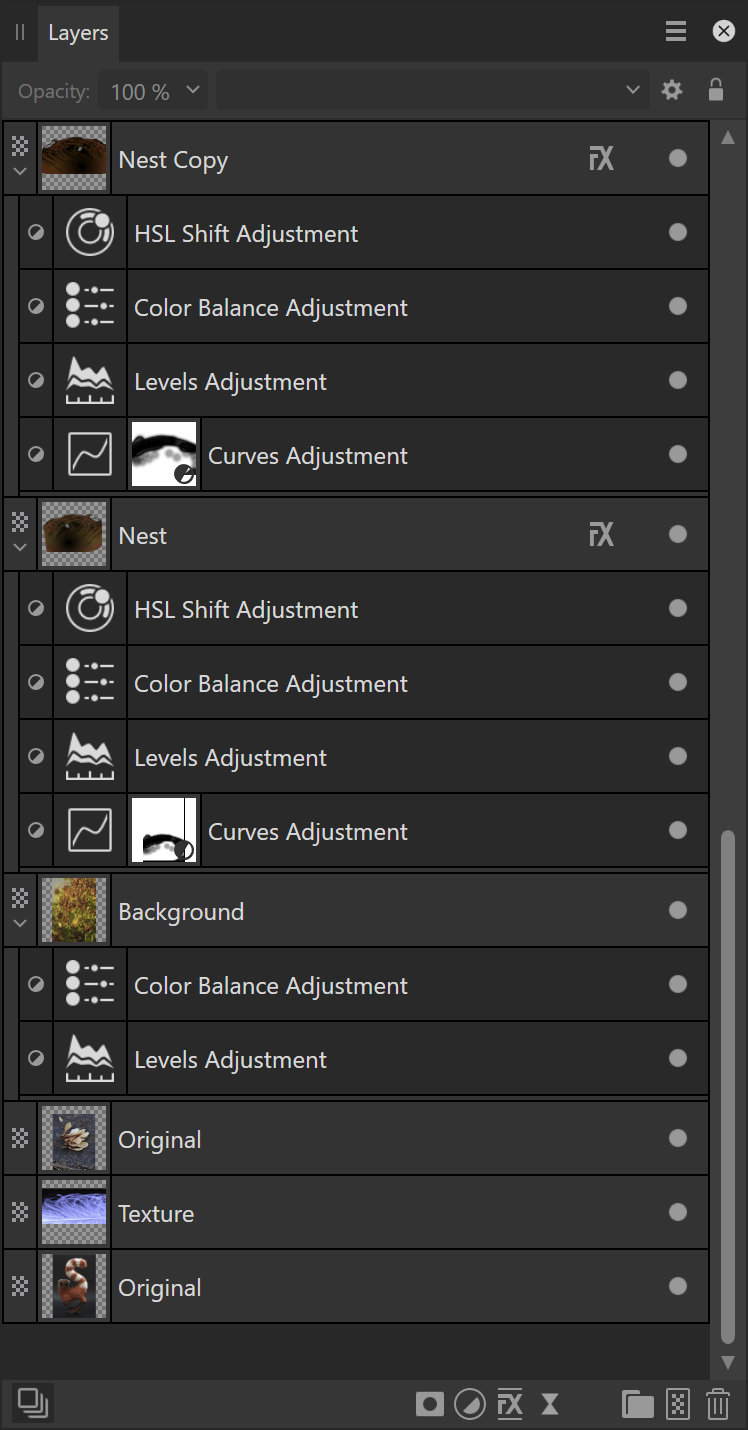The width and height of the screenshot is (748, 1430).
Task: Hide the Background layer
Action: (x=678, y=910)
